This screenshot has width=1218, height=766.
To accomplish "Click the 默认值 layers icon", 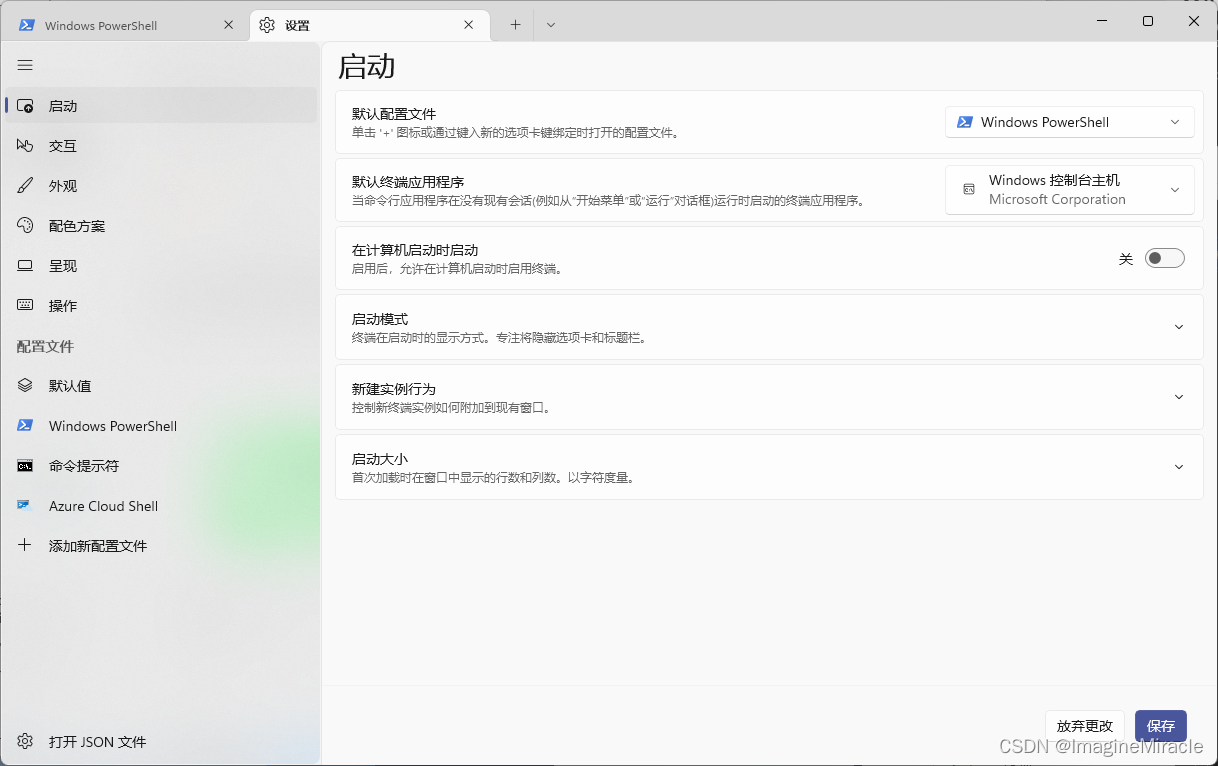I will 25,386.
